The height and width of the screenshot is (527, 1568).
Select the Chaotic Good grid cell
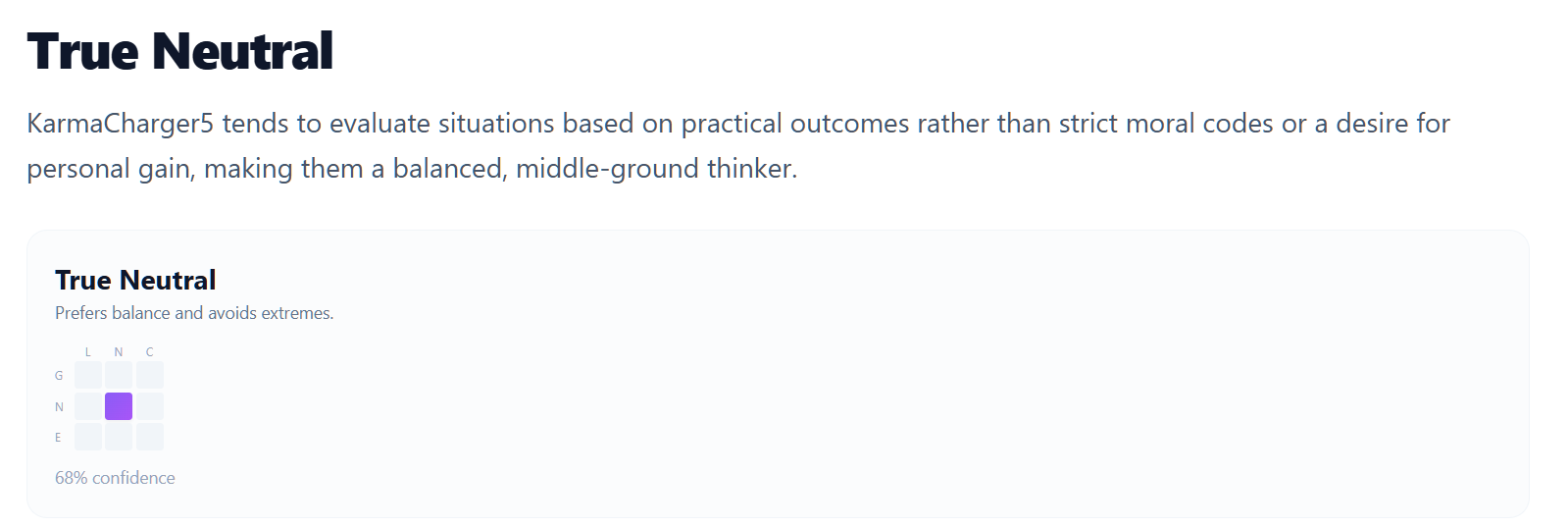[x=150, y=375]
